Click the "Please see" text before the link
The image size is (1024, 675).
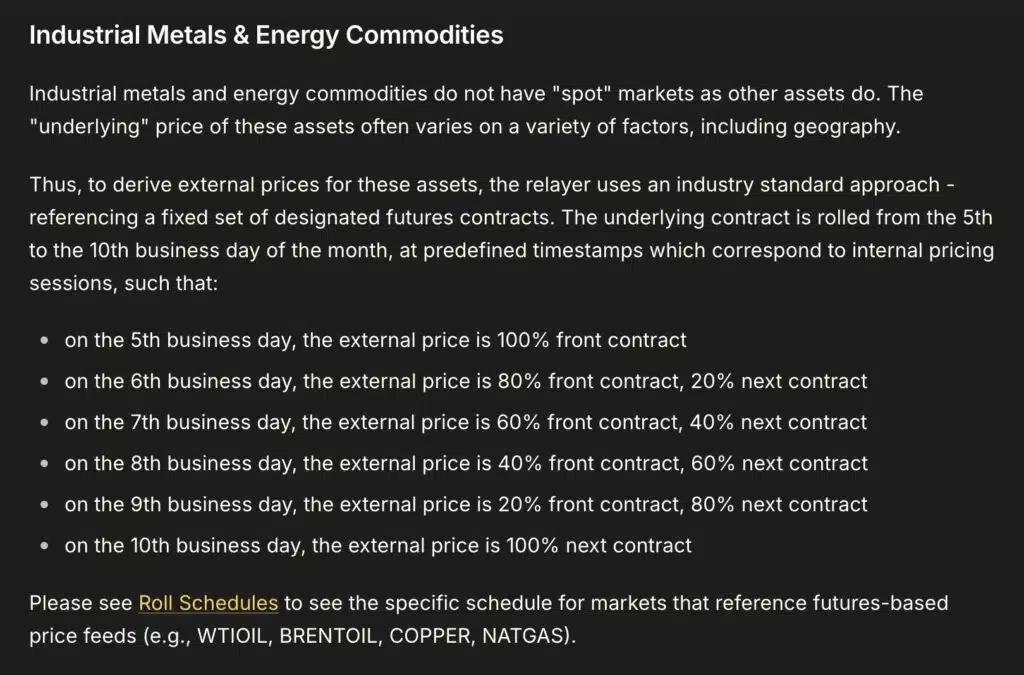tap(80, 603)
